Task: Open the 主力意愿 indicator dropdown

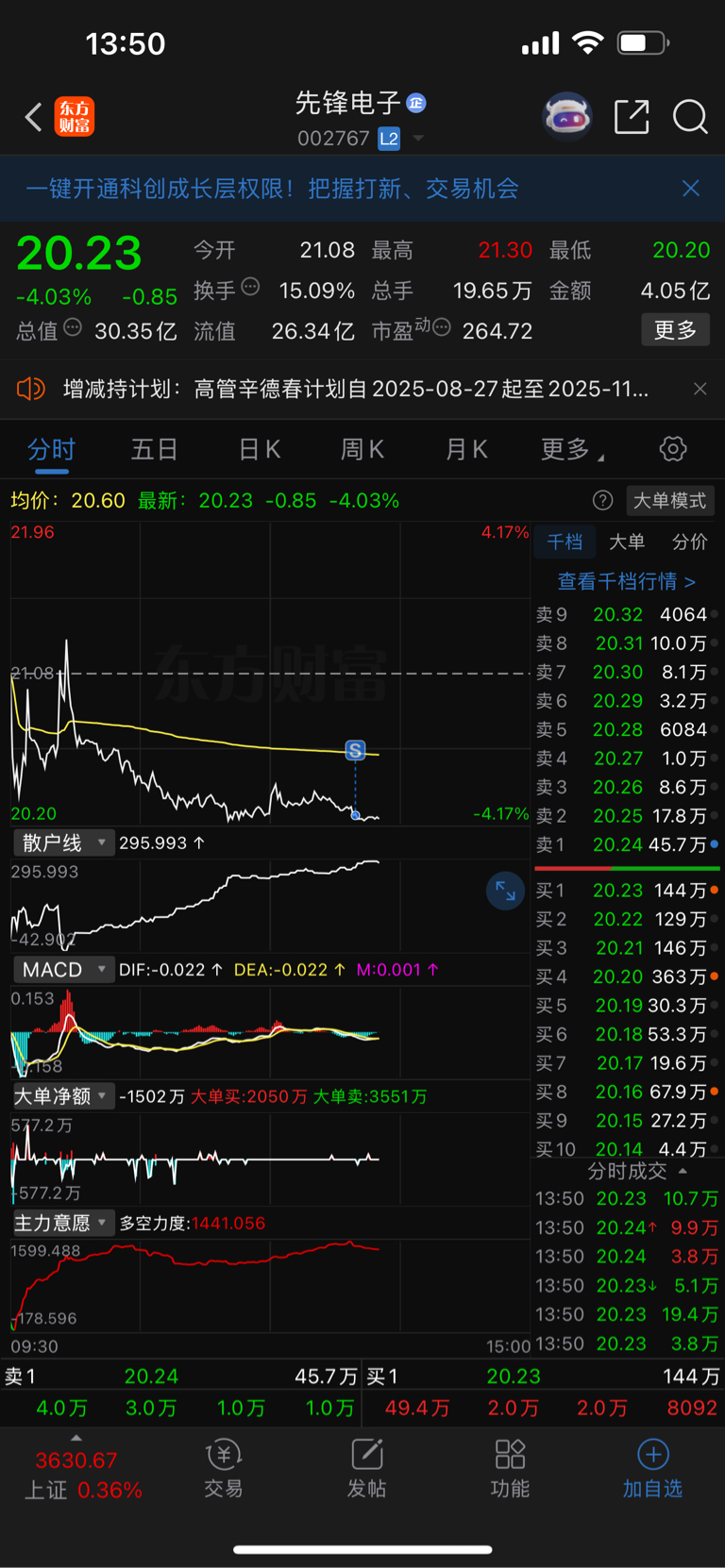Action: point(63,1224)
